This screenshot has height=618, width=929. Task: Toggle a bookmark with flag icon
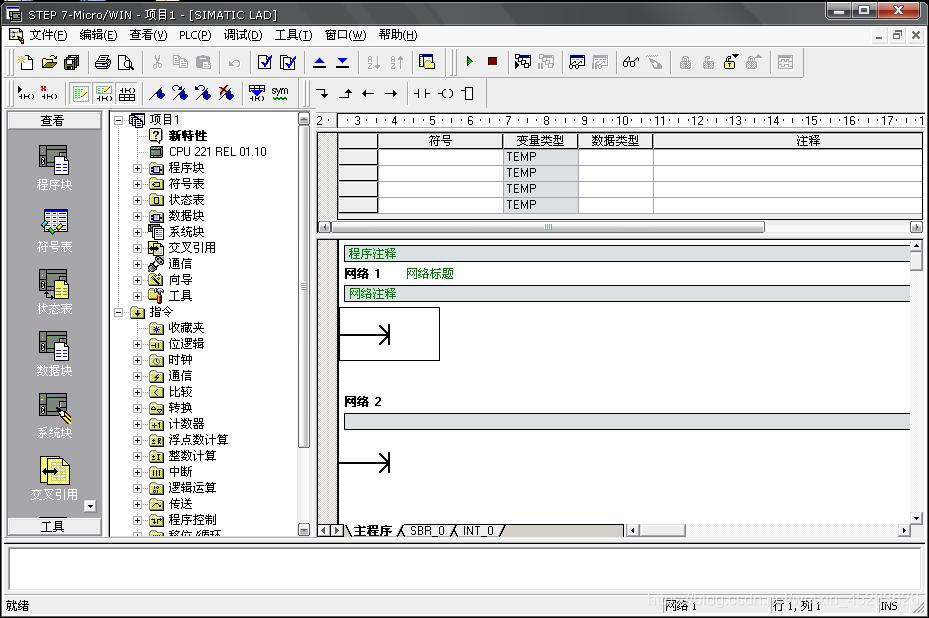(x=157, y=93)
